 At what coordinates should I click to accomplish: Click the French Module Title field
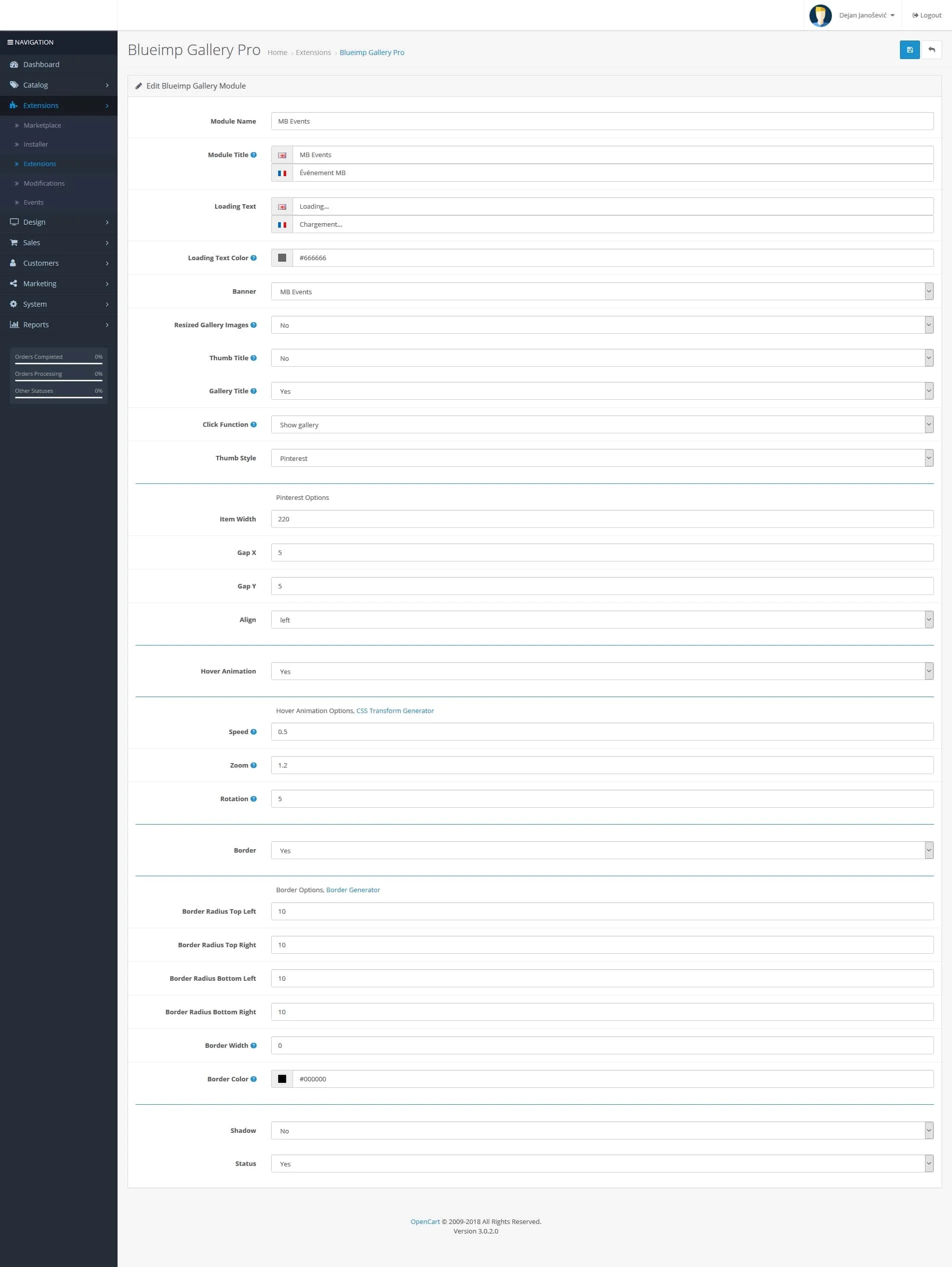click(613, 173)
